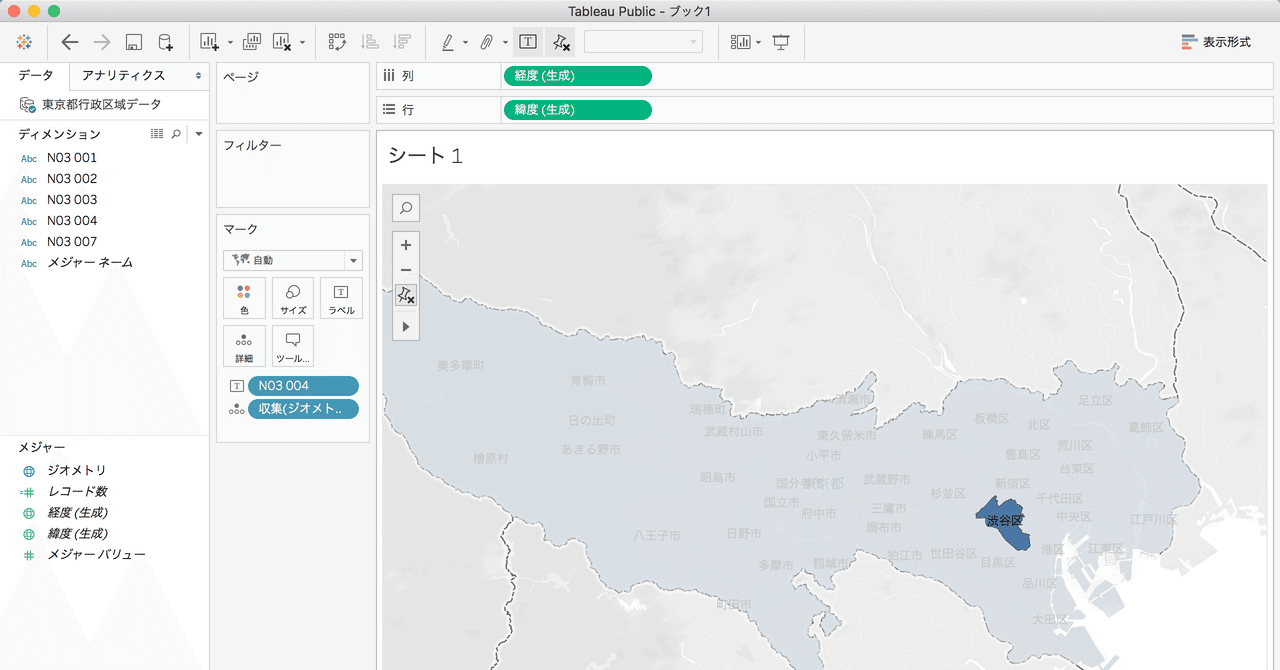Image resolution: width=1280 pixels, height=670 pixels.
Task: Open presentation mode icon in toolbar
Action: tap(781, 42)
